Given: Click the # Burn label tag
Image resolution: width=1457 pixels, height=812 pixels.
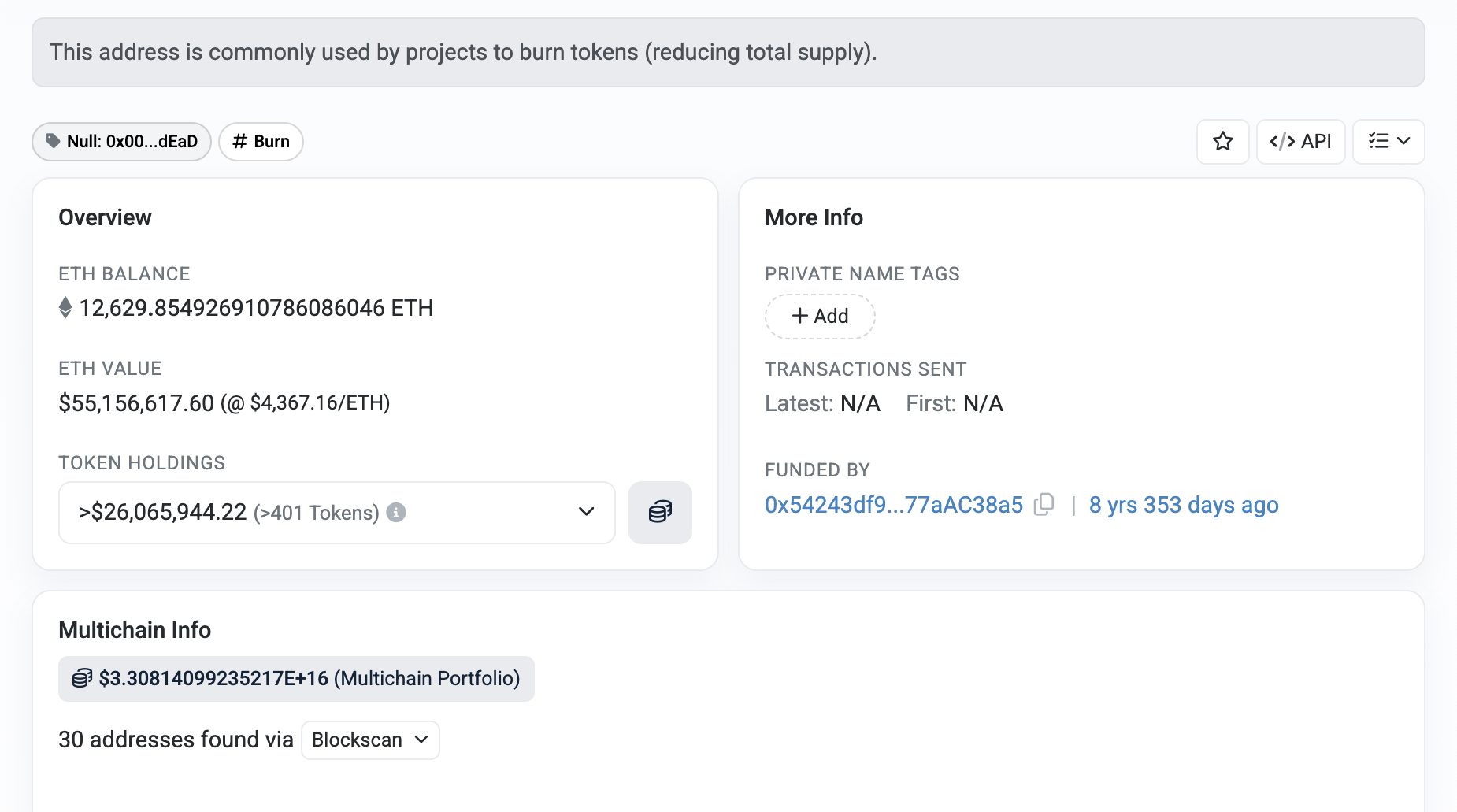Looking at the screenshot, I should point(261,142).
